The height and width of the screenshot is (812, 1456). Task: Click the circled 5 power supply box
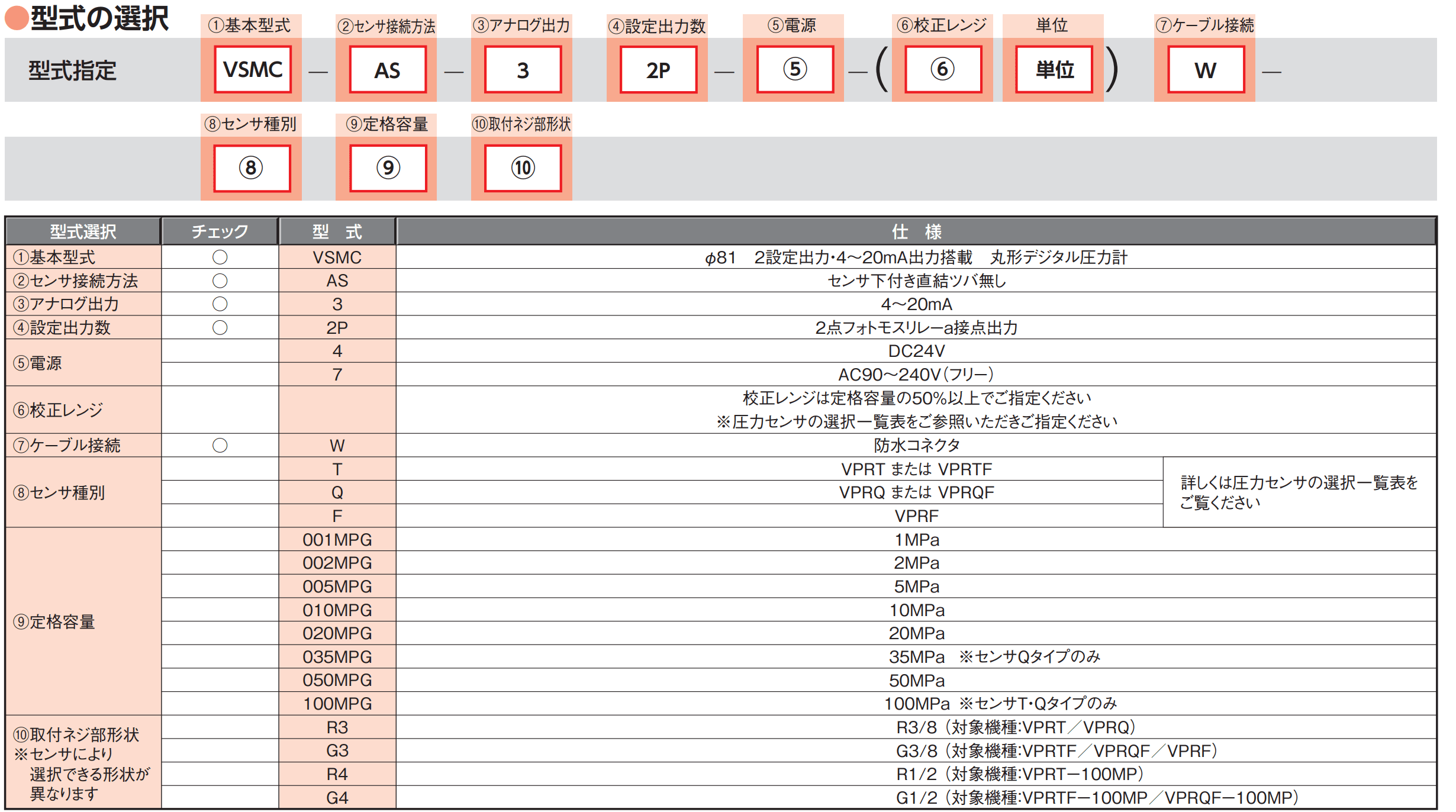coord(795,70)
